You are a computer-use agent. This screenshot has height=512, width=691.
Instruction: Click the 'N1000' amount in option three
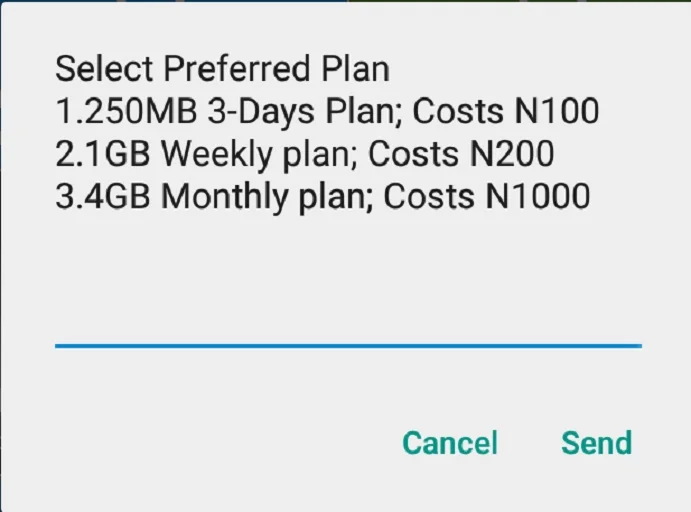(538, 197)
